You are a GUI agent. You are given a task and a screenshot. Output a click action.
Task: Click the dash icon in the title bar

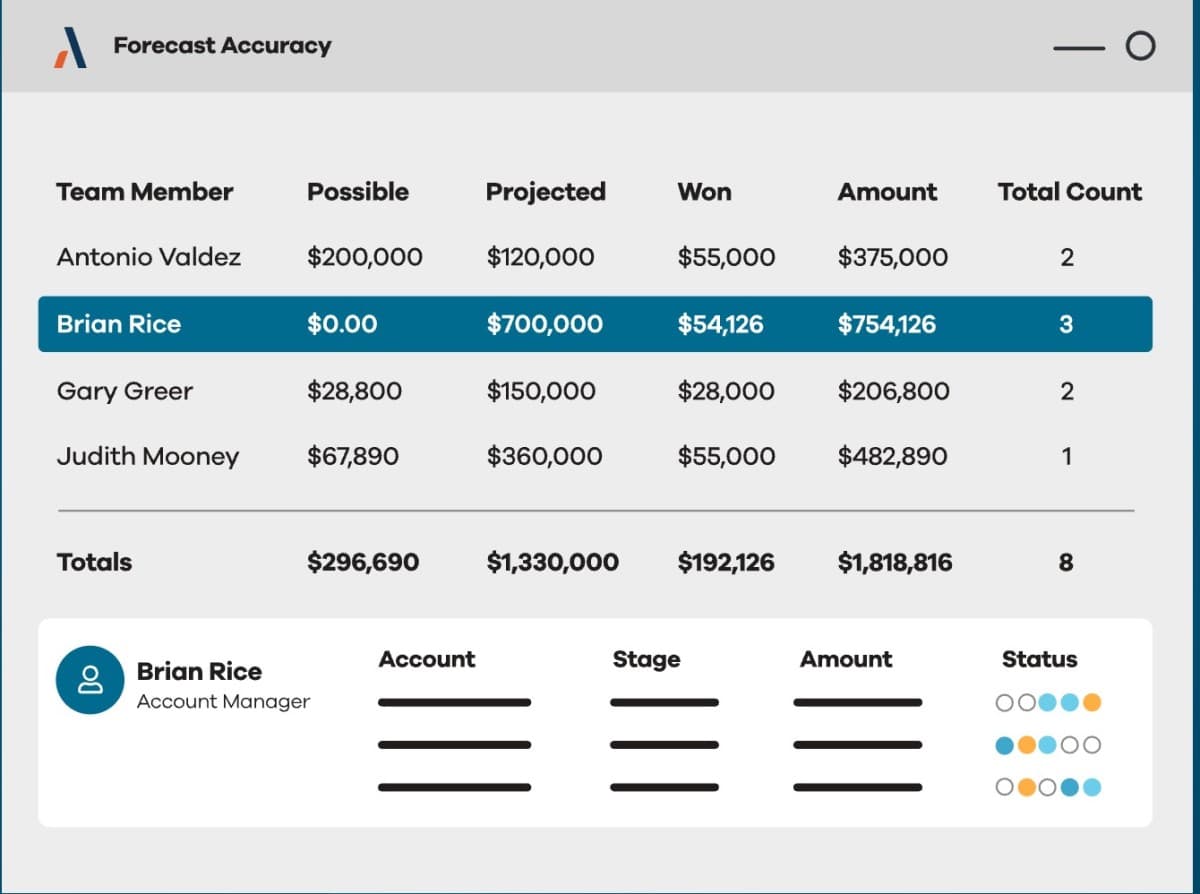1079,47
